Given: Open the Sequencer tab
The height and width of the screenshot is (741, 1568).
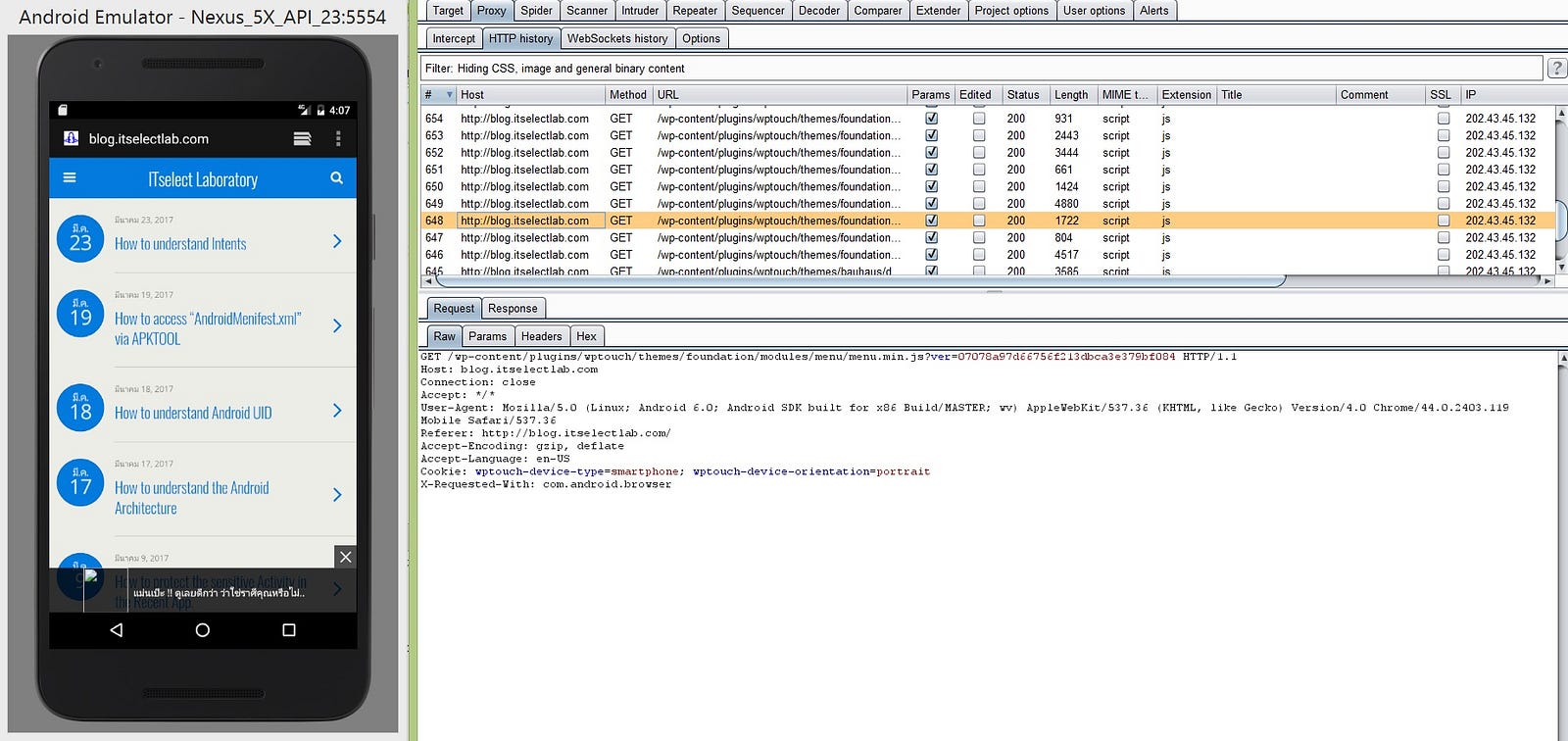Looking at the screenshot, I should (x=759, y=11).
